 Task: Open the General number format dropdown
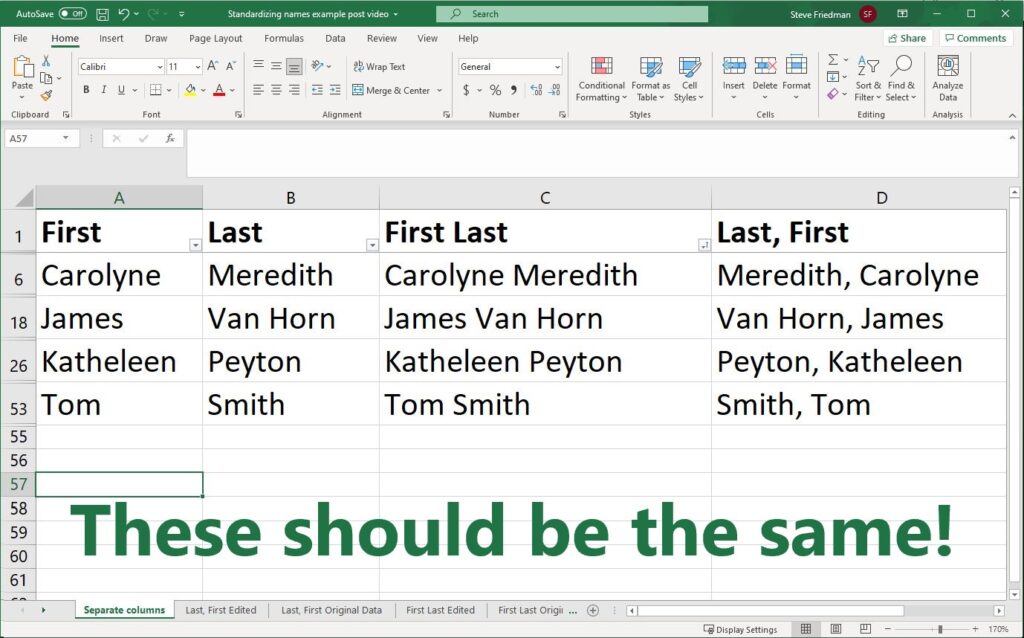[556, 66]
